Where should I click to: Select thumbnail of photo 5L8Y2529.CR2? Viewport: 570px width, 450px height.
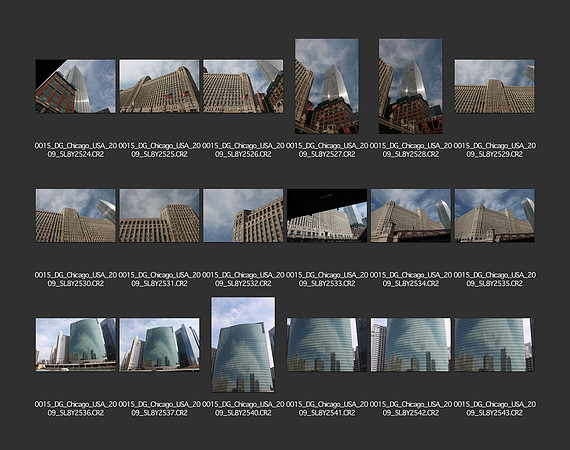(494, 86)
